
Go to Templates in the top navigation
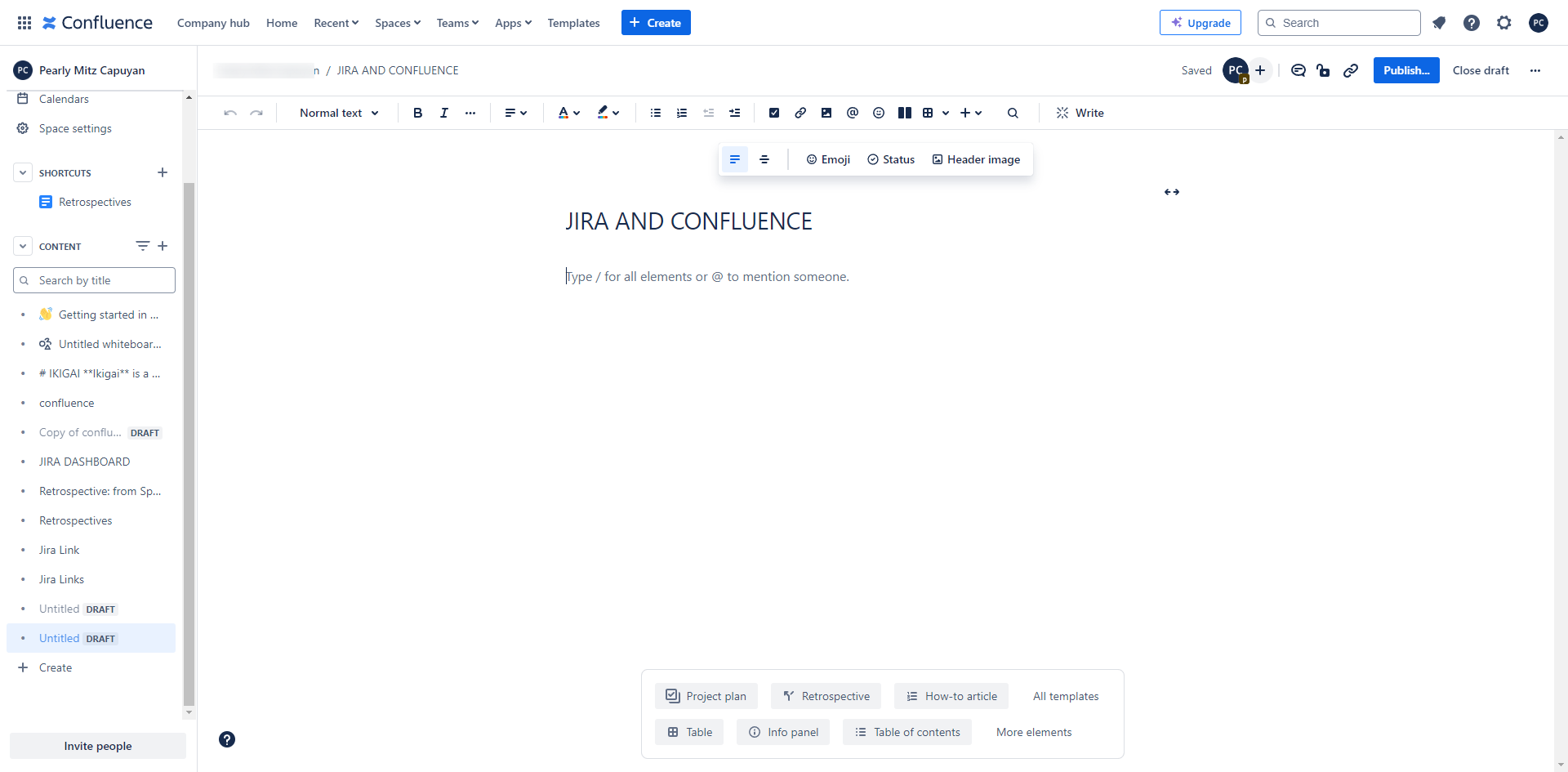(573, 23)
